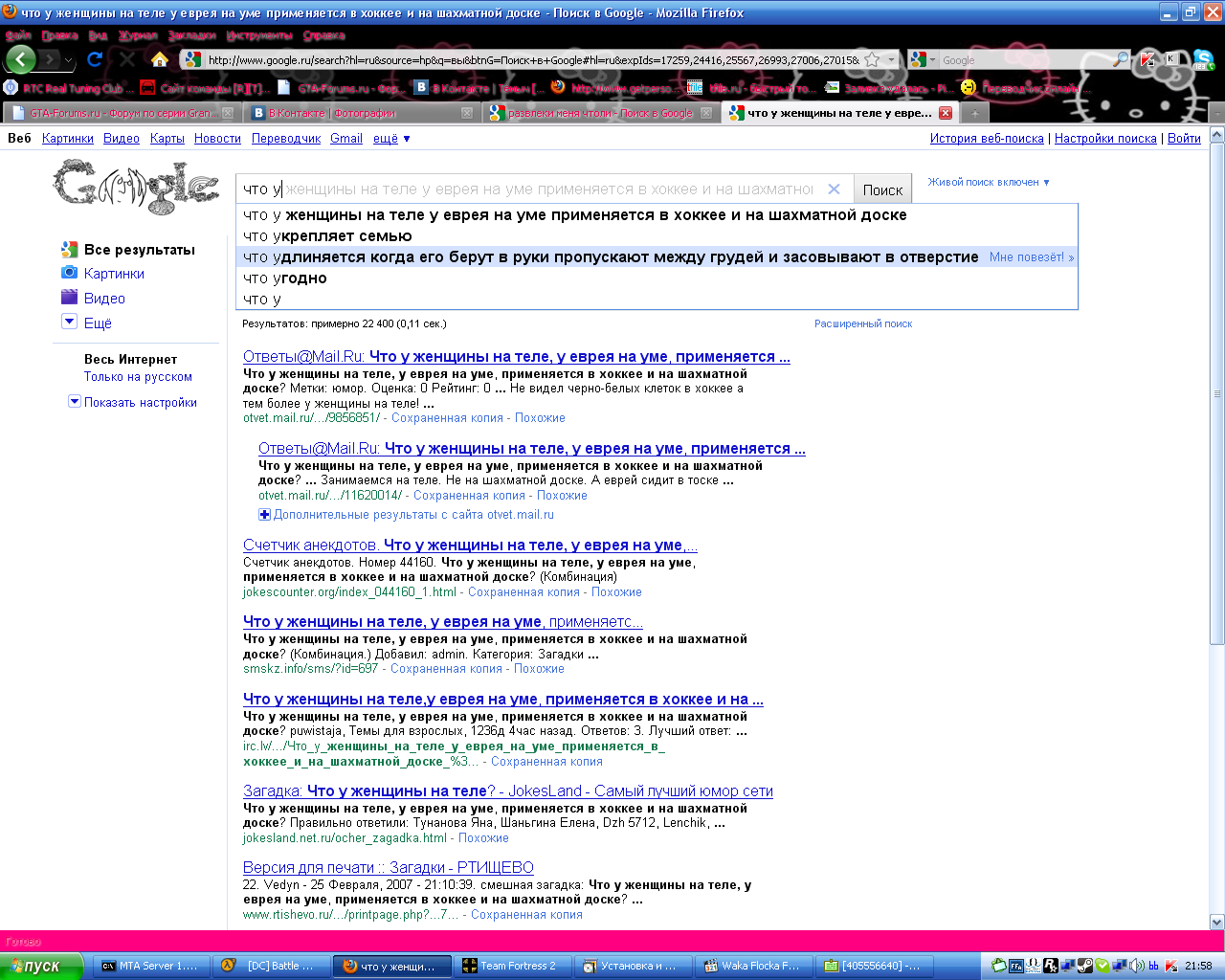Image resolution: width=1225 pixels, height=980 pixels.
Task: Open the forward history dropdown arrow
Action: (68, 59)
